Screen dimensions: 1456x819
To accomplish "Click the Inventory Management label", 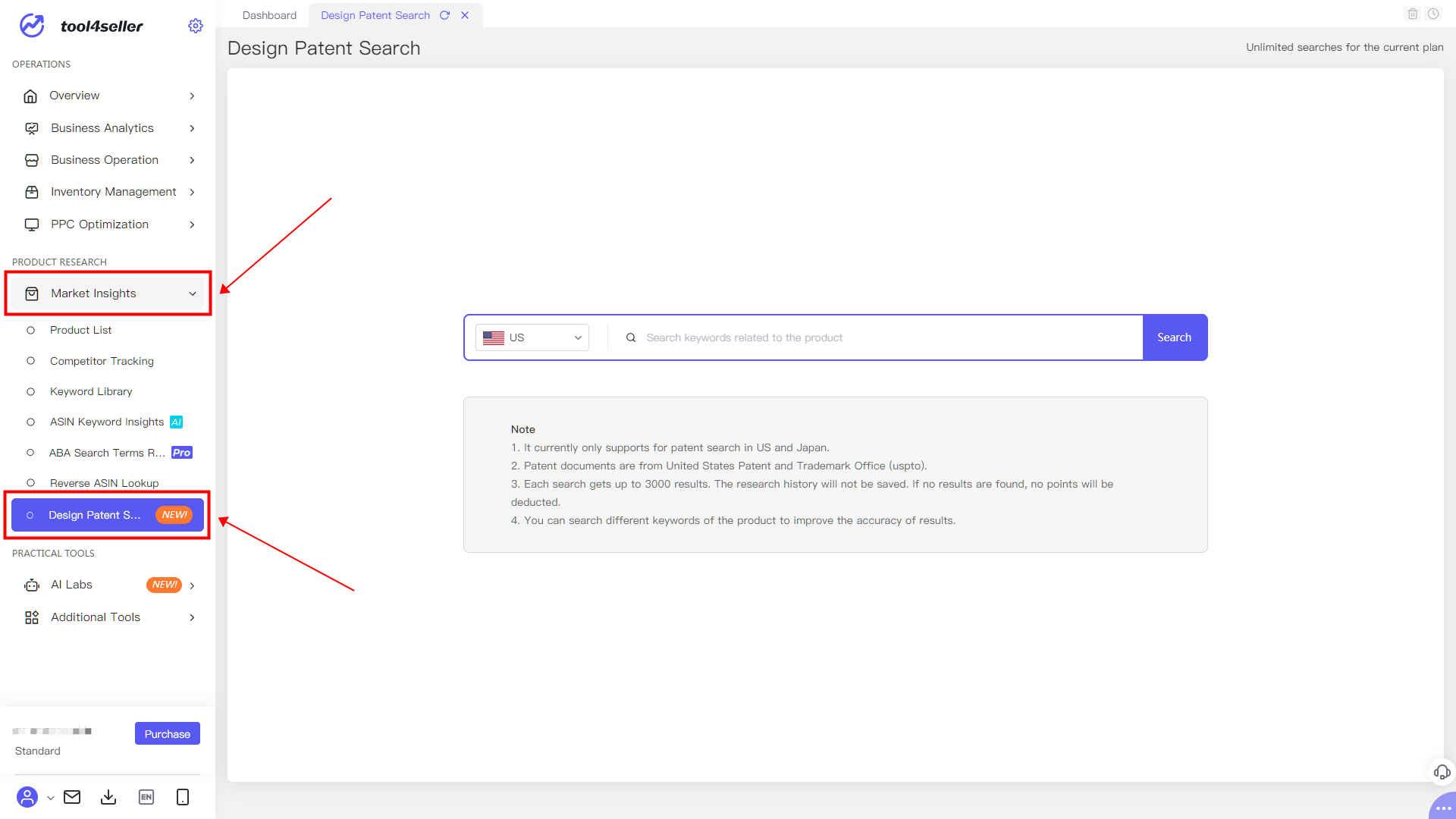I will (x=114, y=192).
